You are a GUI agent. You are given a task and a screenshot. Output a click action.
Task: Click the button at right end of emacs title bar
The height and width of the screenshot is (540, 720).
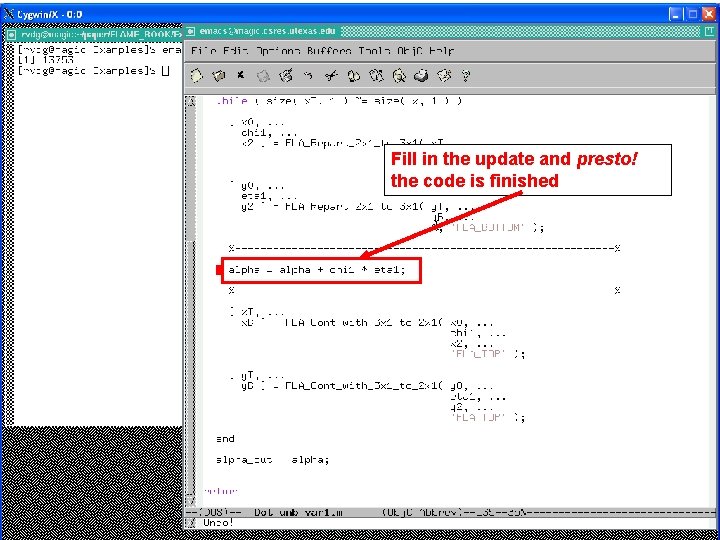pos(709,32)
